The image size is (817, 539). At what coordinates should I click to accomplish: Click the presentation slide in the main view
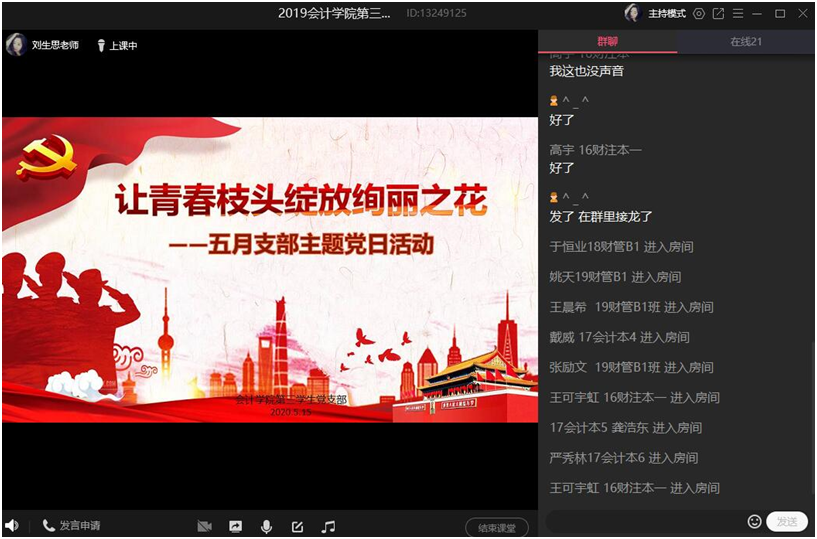pyautogui.click(x=270, y=270)
